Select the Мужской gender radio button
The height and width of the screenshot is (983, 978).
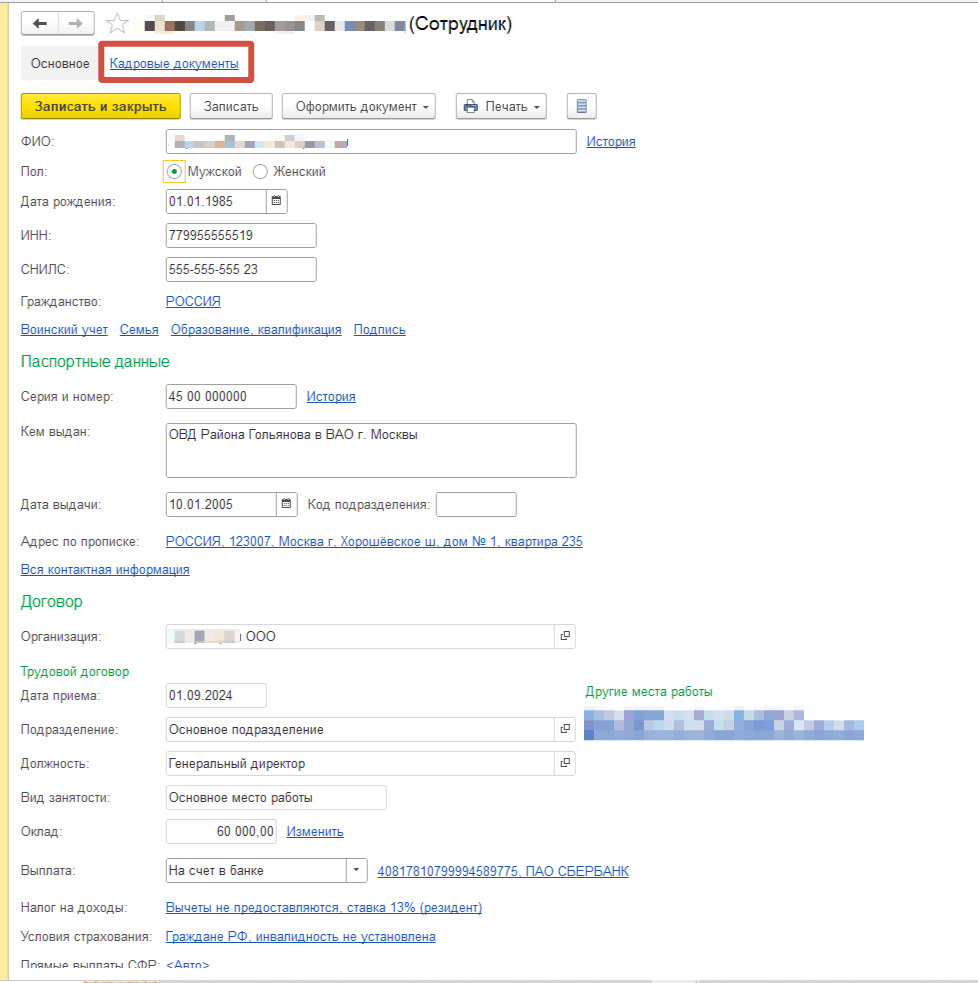pyautogui.click(x=174, y=171)
